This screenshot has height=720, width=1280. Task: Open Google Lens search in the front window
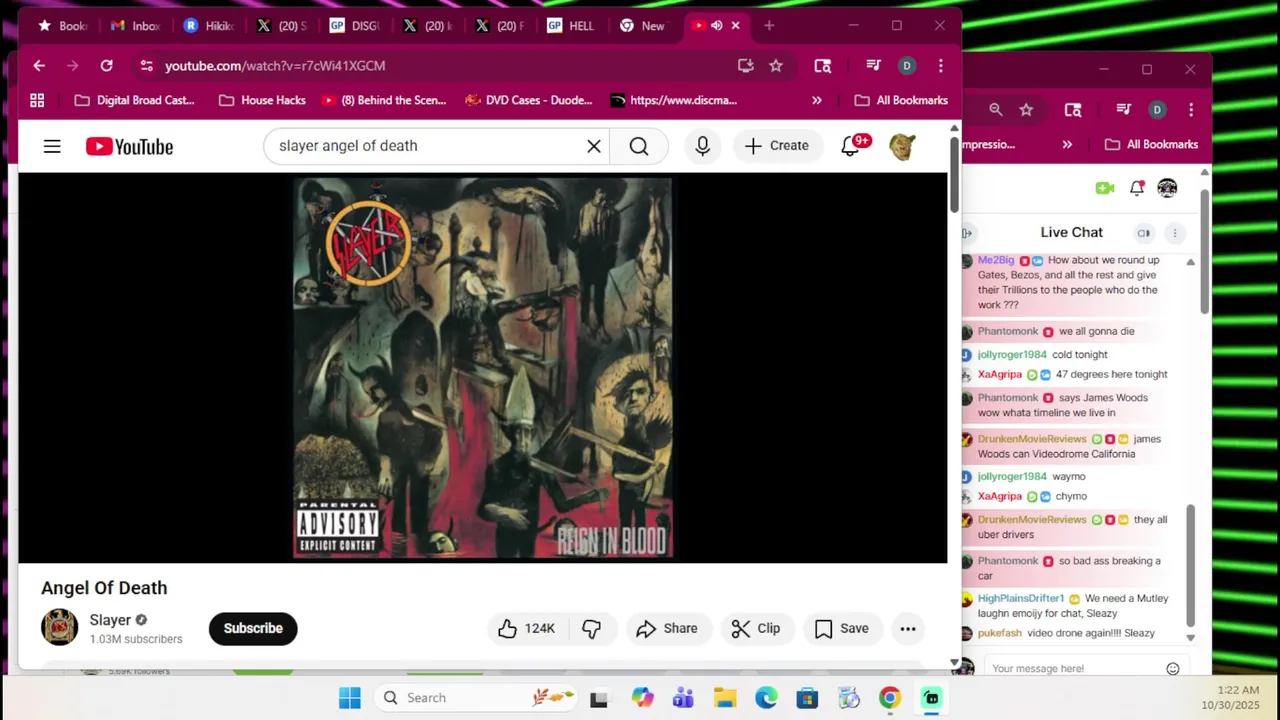tap(823, 65)
